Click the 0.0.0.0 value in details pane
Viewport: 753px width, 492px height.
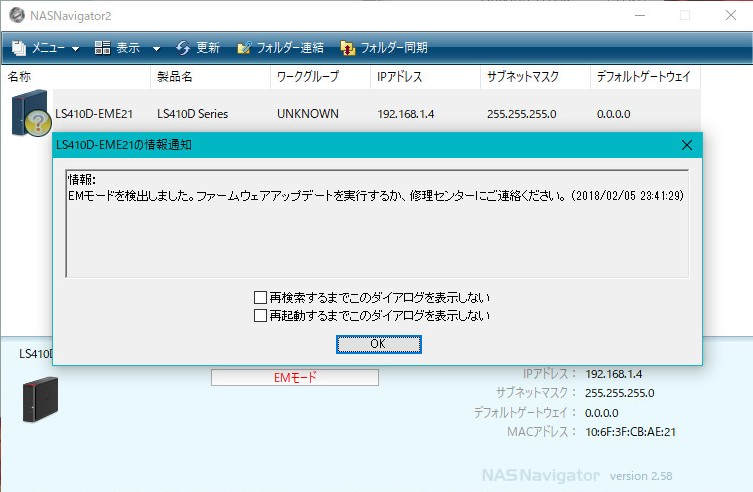[601, 413]
